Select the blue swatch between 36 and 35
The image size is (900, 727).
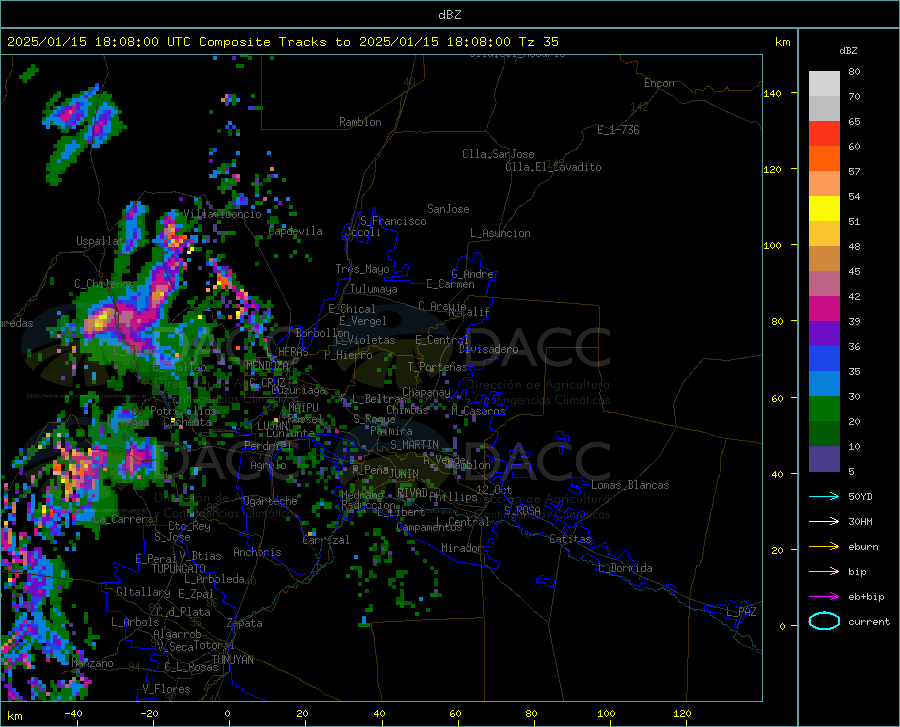tap(824, 359)
